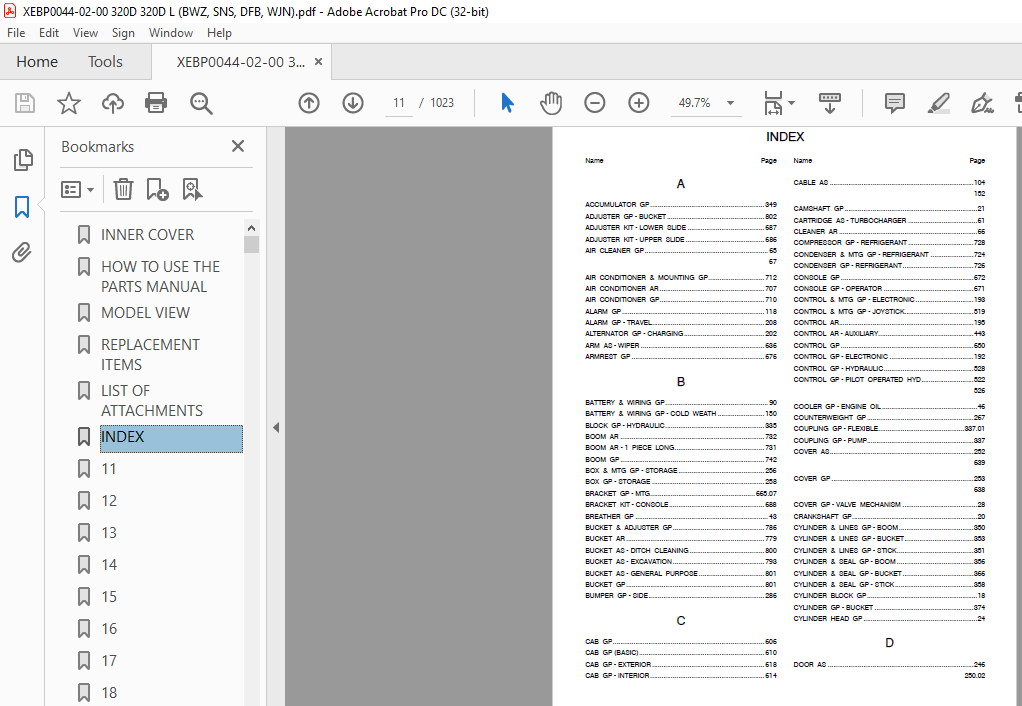This screenshot has height=706, width=1022.
Task: Open the Fit page options icon
Action: pyautogui.click(x=773, y=103)
